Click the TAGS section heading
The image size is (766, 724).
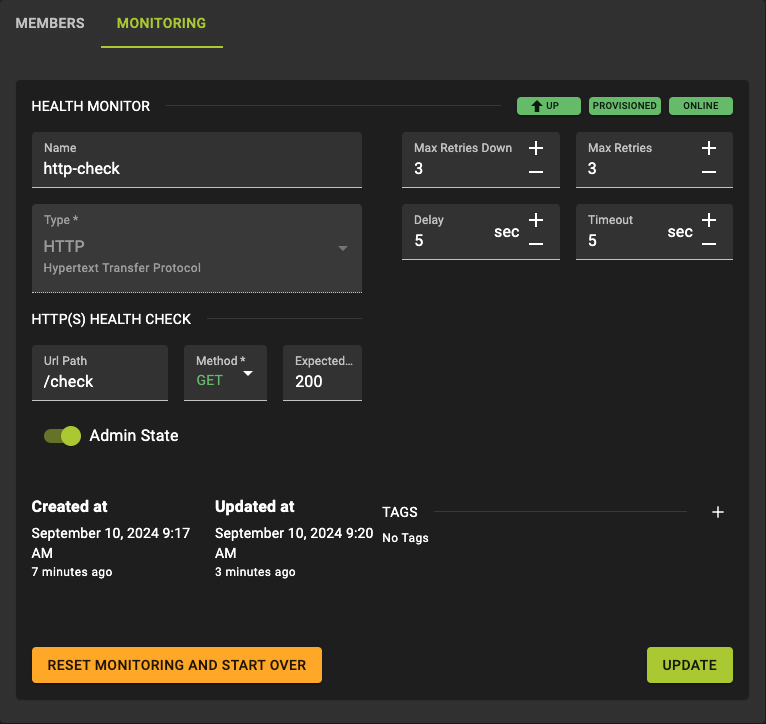coord(400,512)
